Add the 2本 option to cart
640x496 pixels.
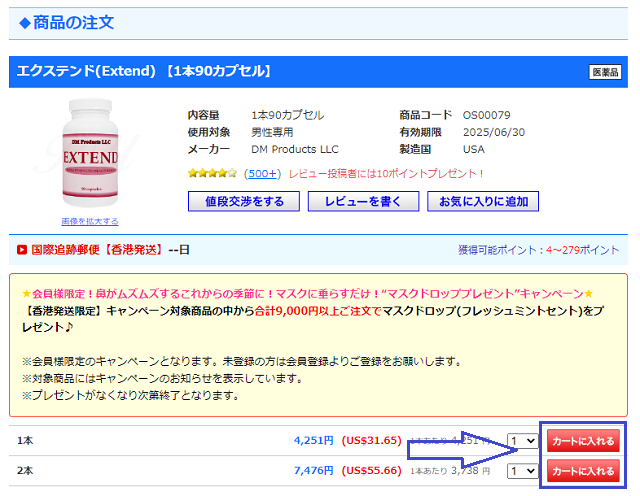tap(583, 471)
